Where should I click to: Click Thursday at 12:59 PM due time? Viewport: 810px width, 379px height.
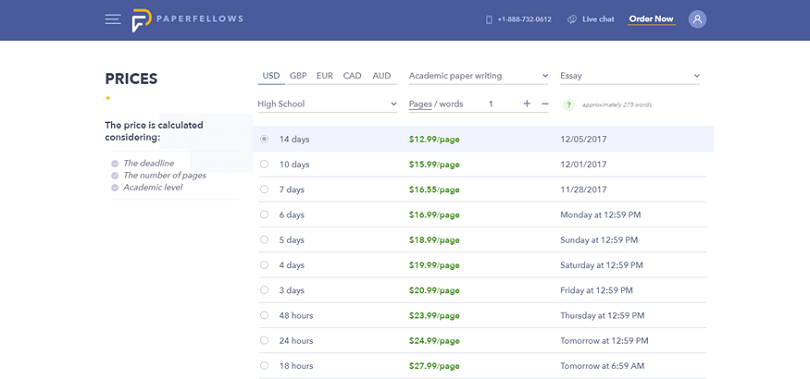[602, 315]
